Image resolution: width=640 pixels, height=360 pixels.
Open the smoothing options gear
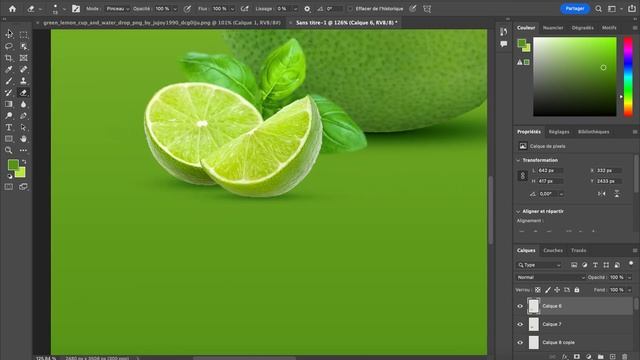pos(307,9)
